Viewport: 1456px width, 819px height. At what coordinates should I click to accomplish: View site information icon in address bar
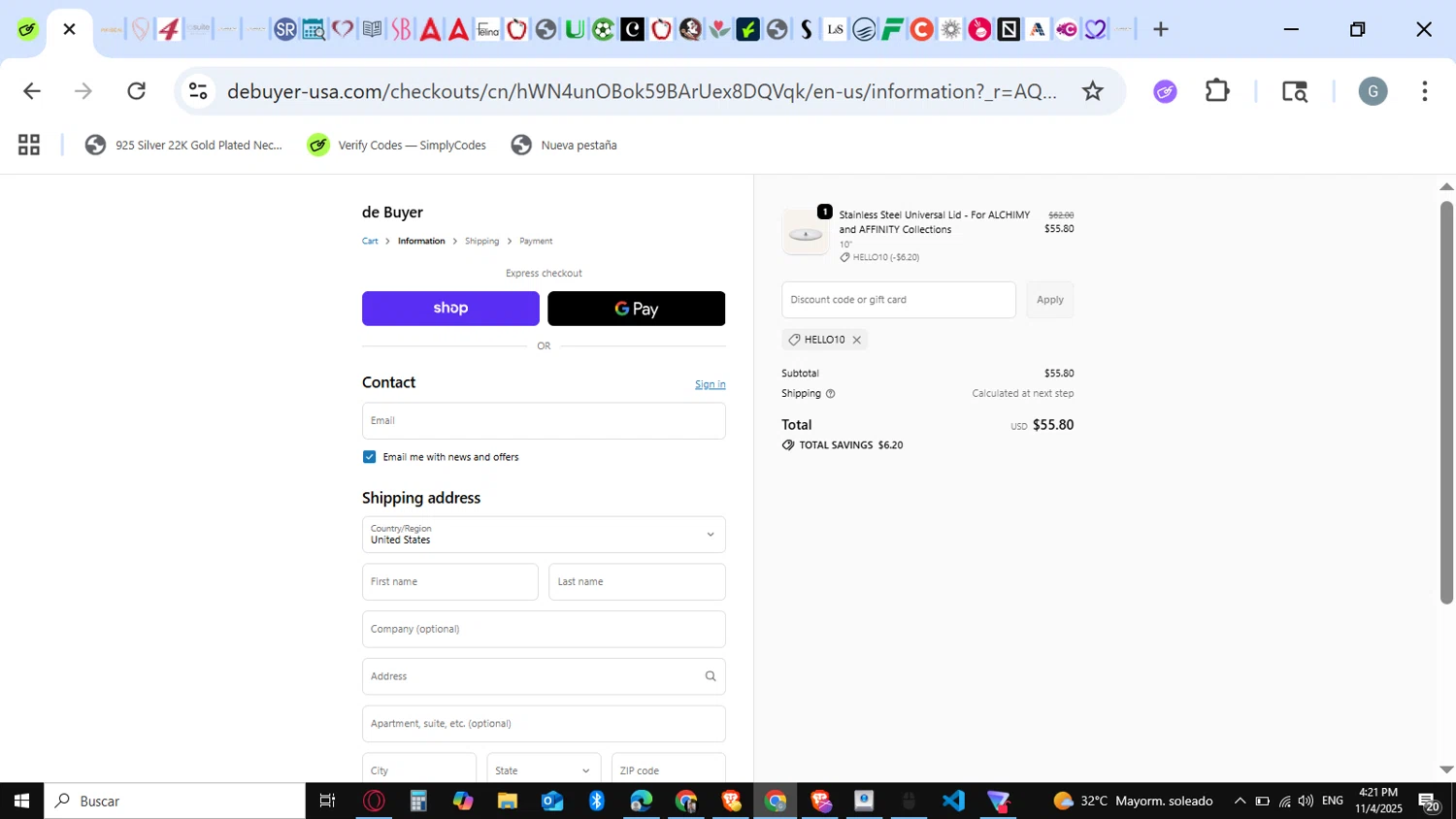tap(198, 91)
